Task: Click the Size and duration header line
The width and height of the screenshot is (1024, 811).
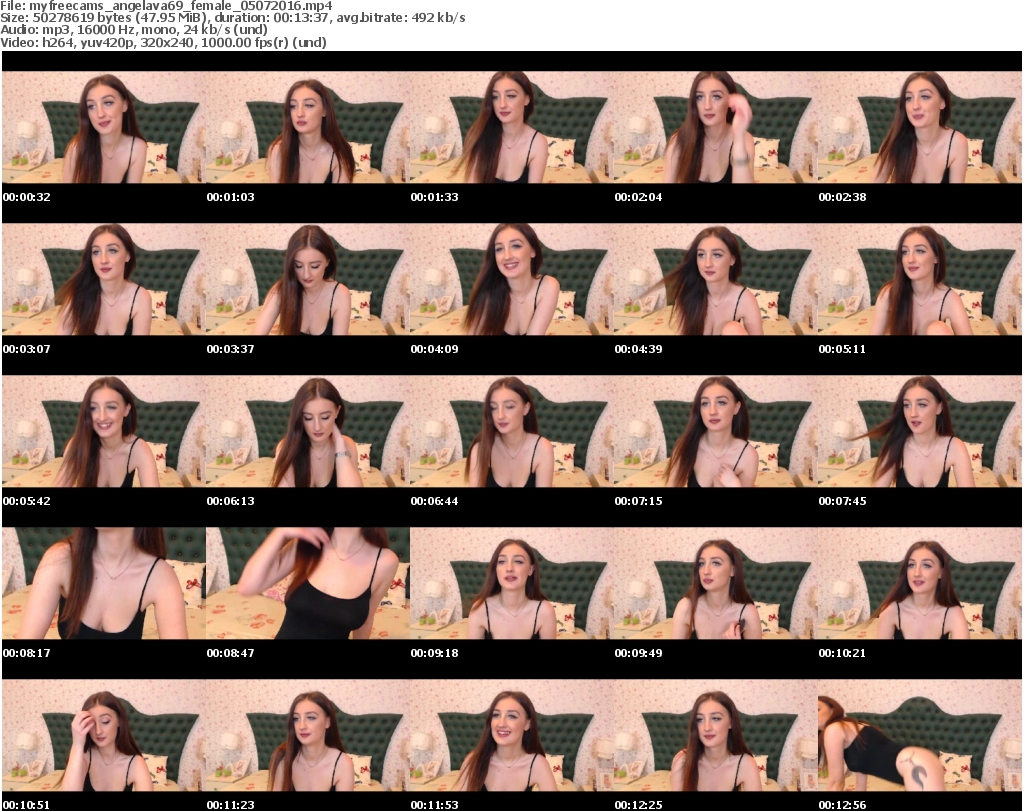Action: point(232,18)
